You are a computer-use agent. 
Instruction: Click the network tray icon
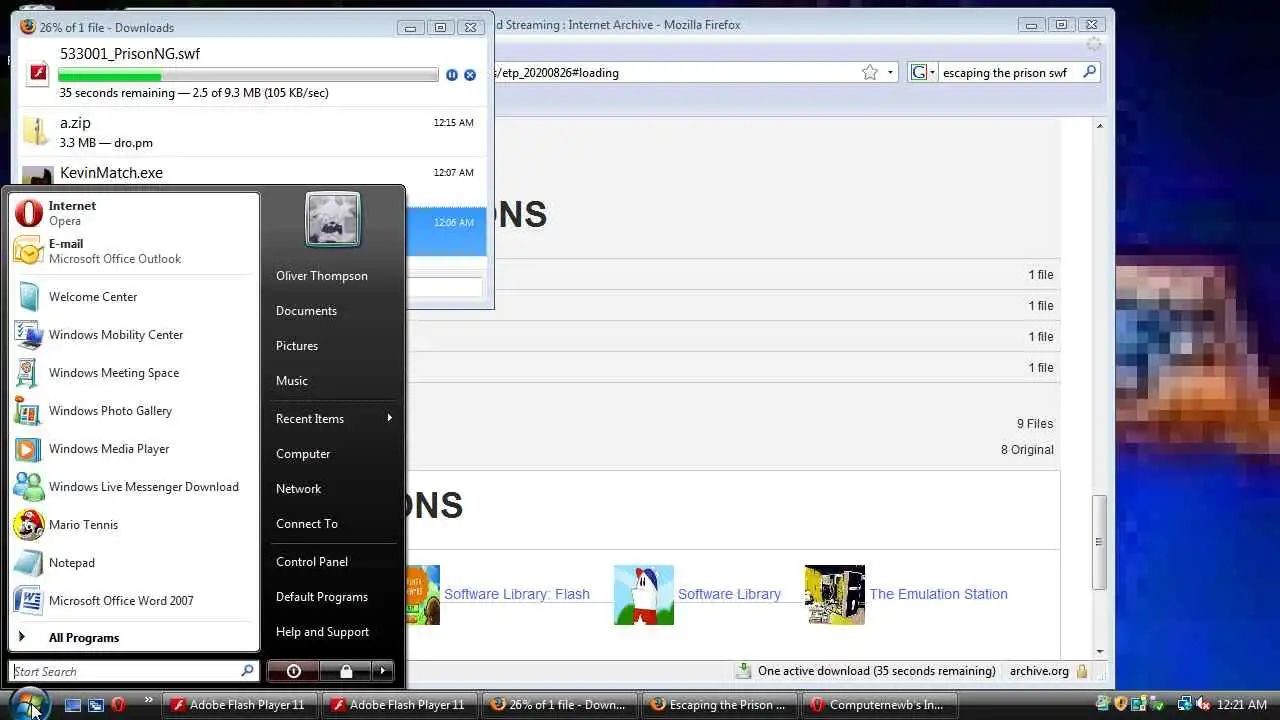tap(1185, 704)
